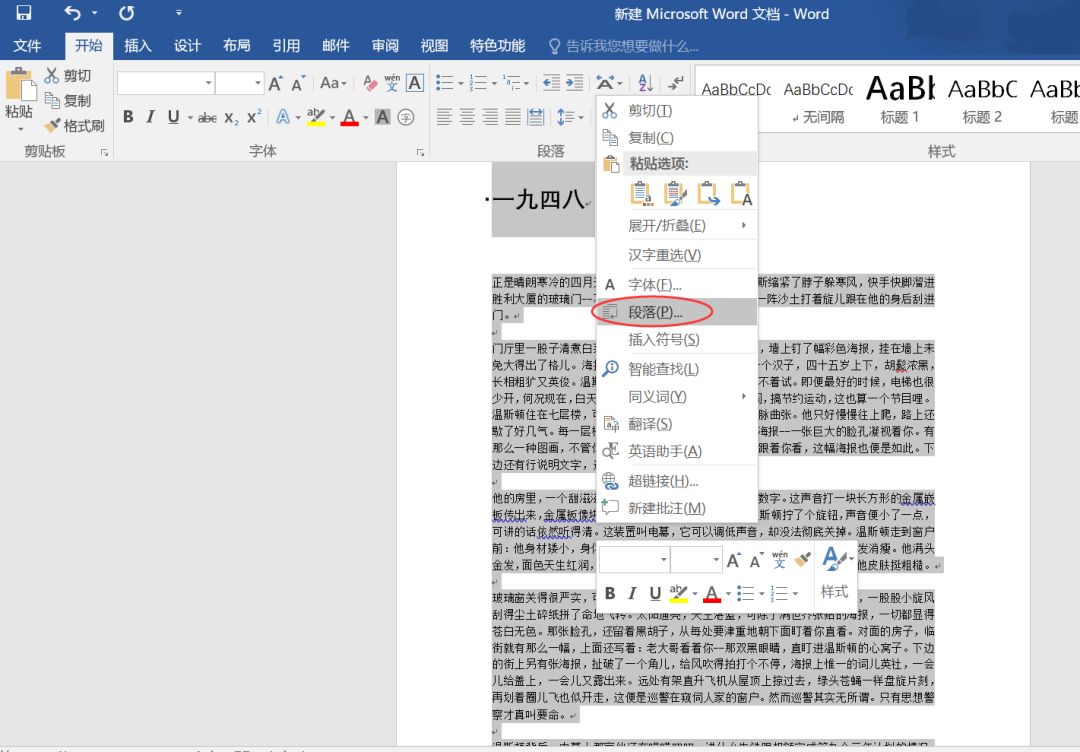Click the enclosed character 字 icon

pos(406,117)
